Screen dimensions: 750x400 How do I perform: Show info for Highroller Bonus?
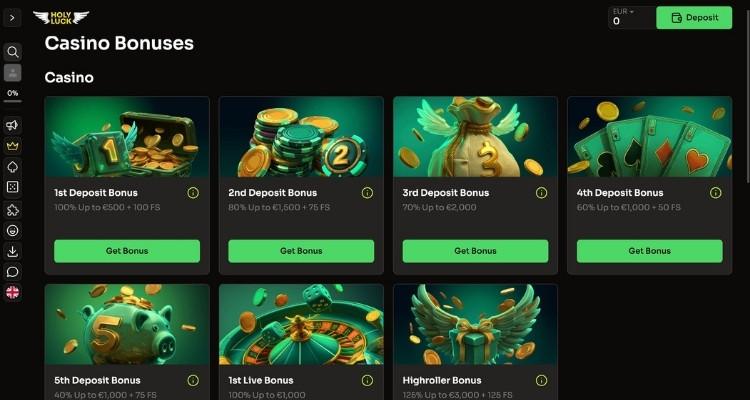pos(541,380)
